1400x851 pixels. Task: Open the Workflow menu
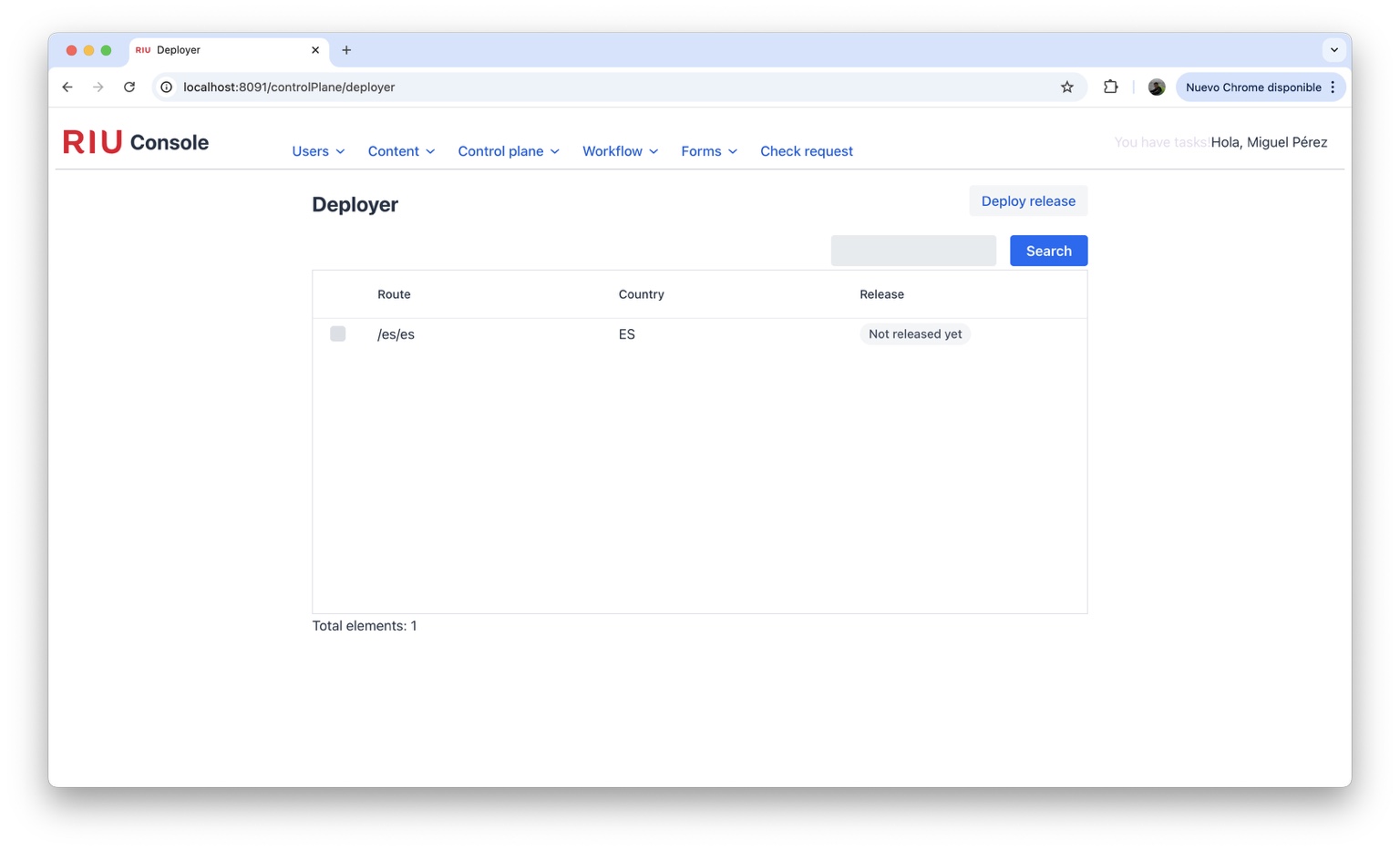point(620,151)
